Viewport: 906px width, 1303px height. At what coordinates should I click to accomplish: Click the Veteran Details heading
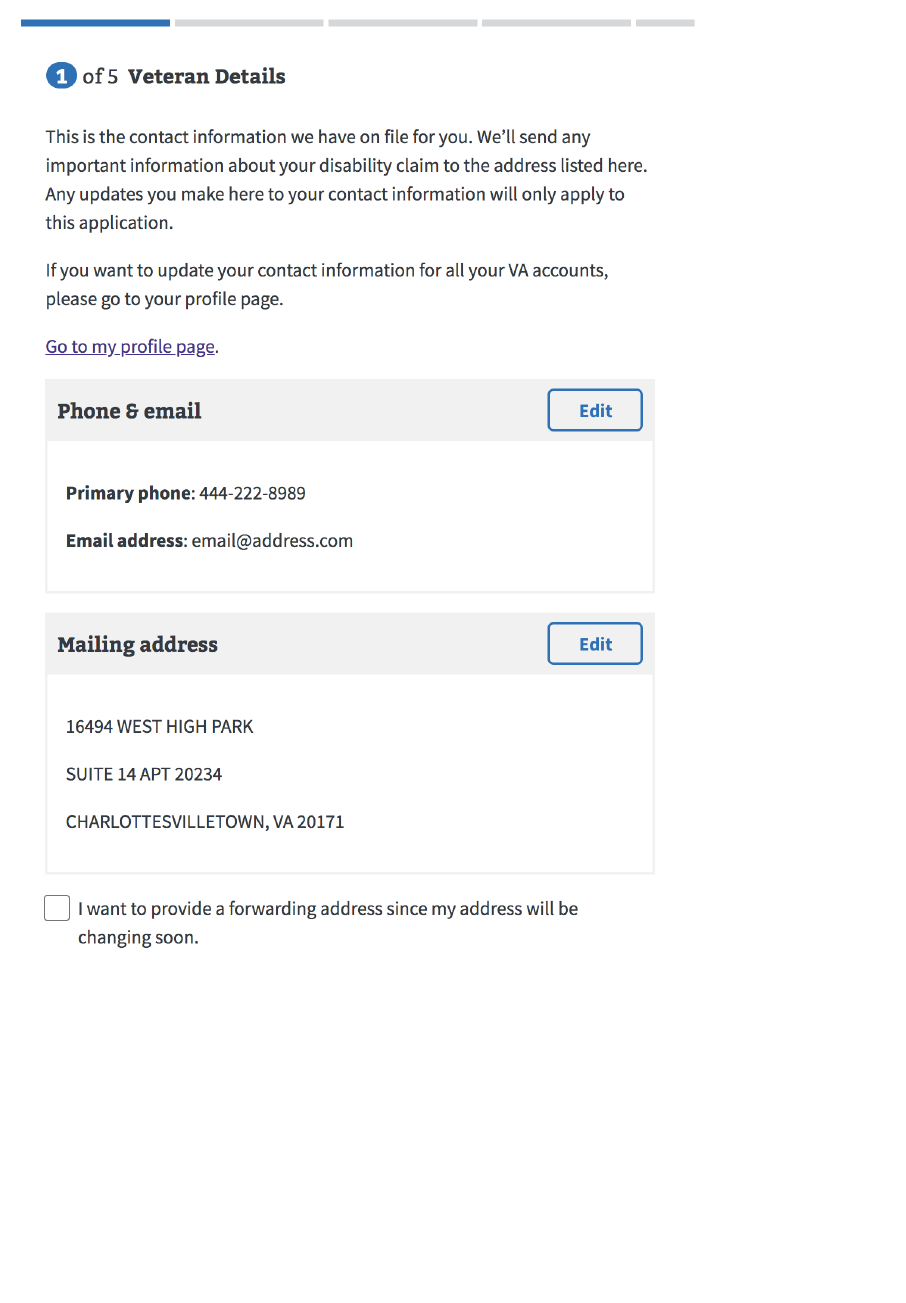[x=207, y=76]
